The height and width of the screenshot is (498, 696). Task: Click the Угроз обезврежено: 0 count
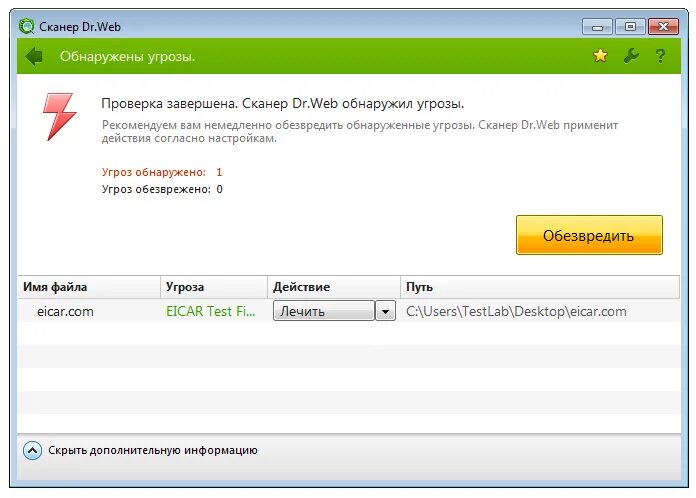[x=162, y=190]
